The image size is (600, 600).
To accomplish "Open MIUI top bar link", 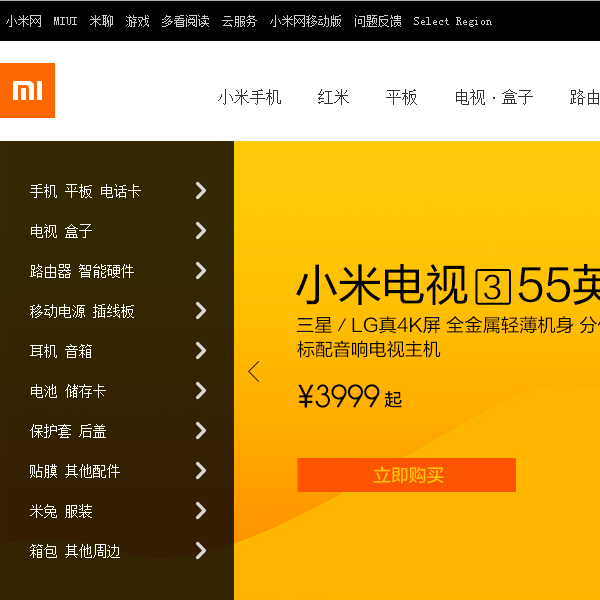I will (65, 21).
